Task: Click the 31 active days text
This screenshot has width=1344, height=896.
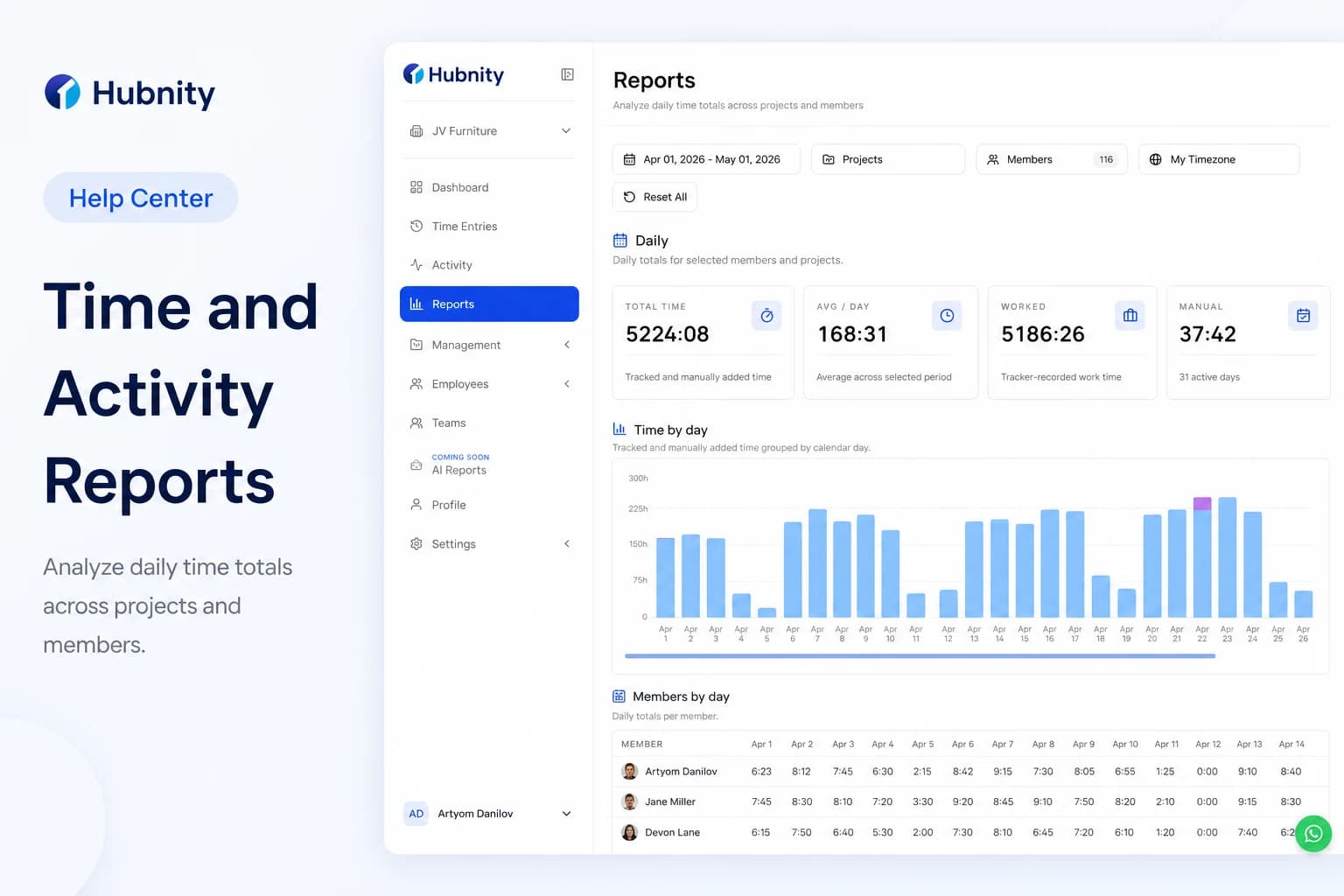Action: (x=1209, y=377)
